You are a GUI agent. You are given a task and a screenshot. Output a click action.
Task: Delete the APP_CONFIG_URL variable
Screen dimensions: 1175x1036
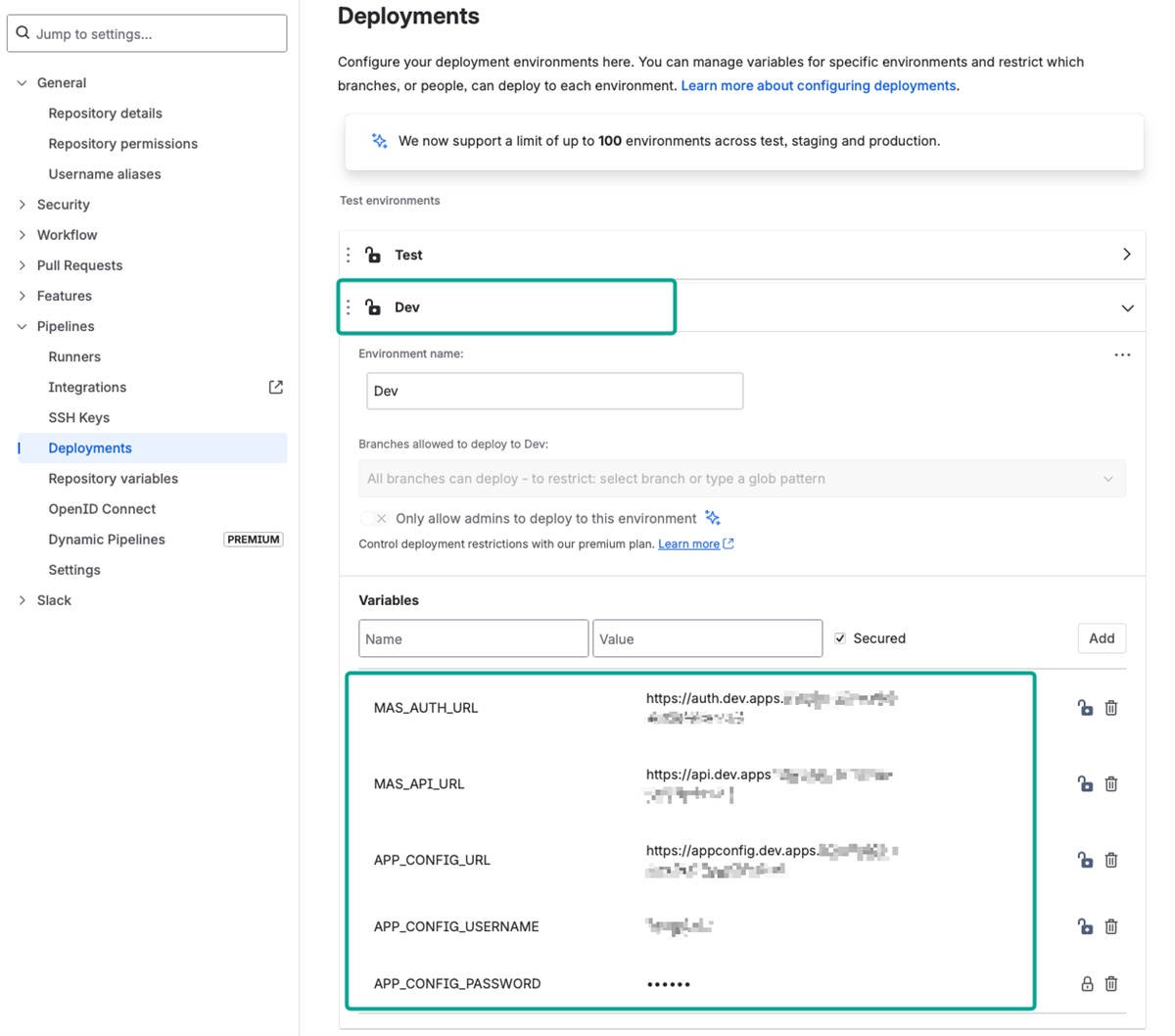click(1111, 860)
